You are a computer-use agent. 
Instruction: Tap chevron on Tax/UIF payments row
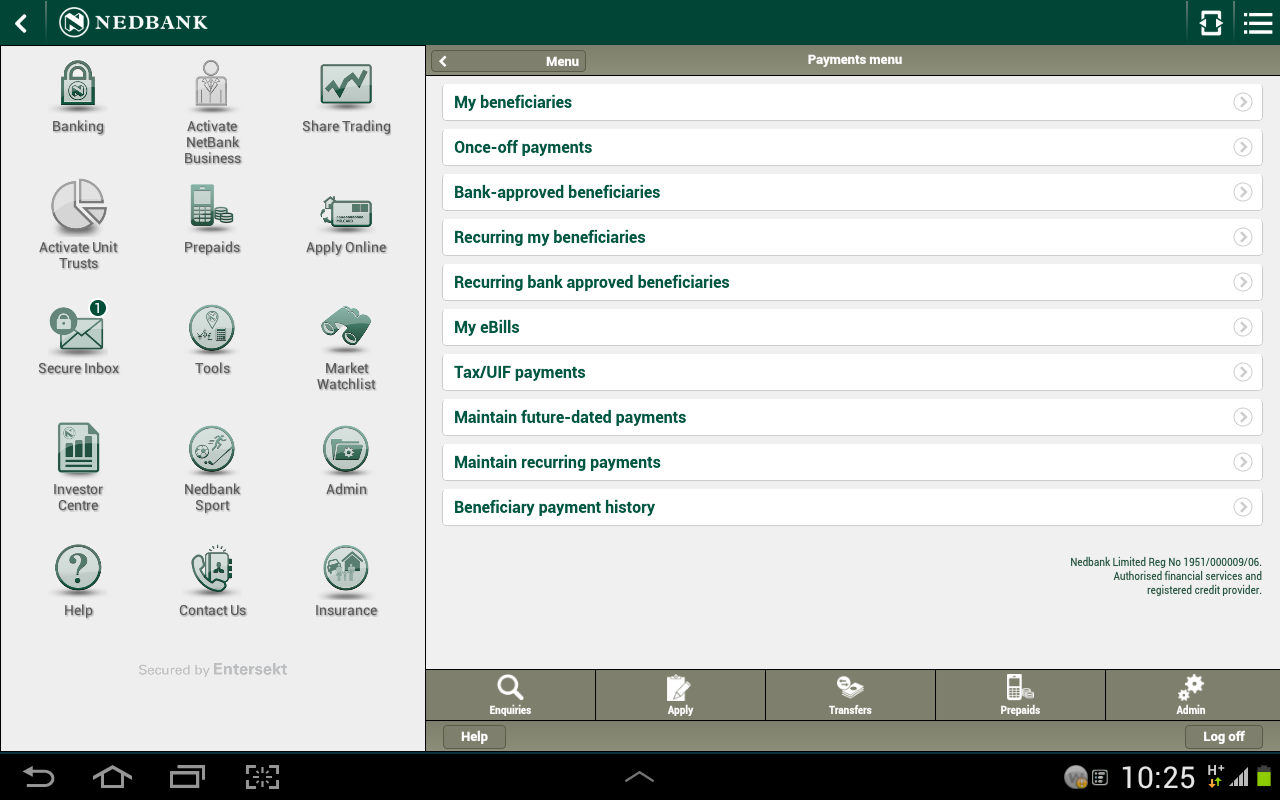pyautogui.click(x=1243, y=372)
